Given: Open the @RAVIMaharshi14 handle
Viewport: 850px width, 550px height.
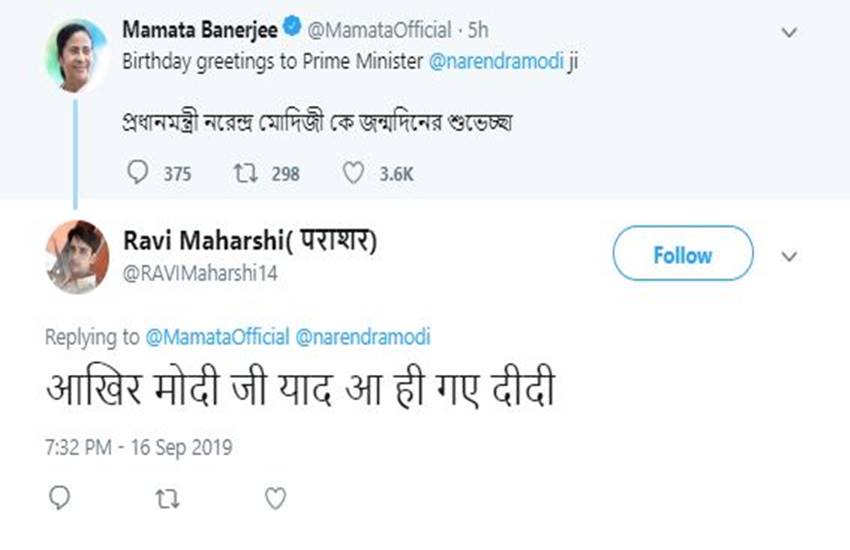Looking at the screenshot, I should [x=200, y=274].
